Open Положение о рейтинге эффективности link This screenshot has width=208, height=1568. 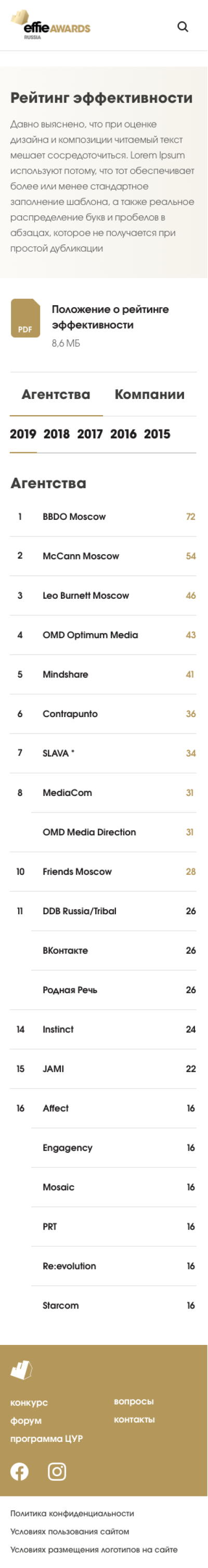[110, 317]
